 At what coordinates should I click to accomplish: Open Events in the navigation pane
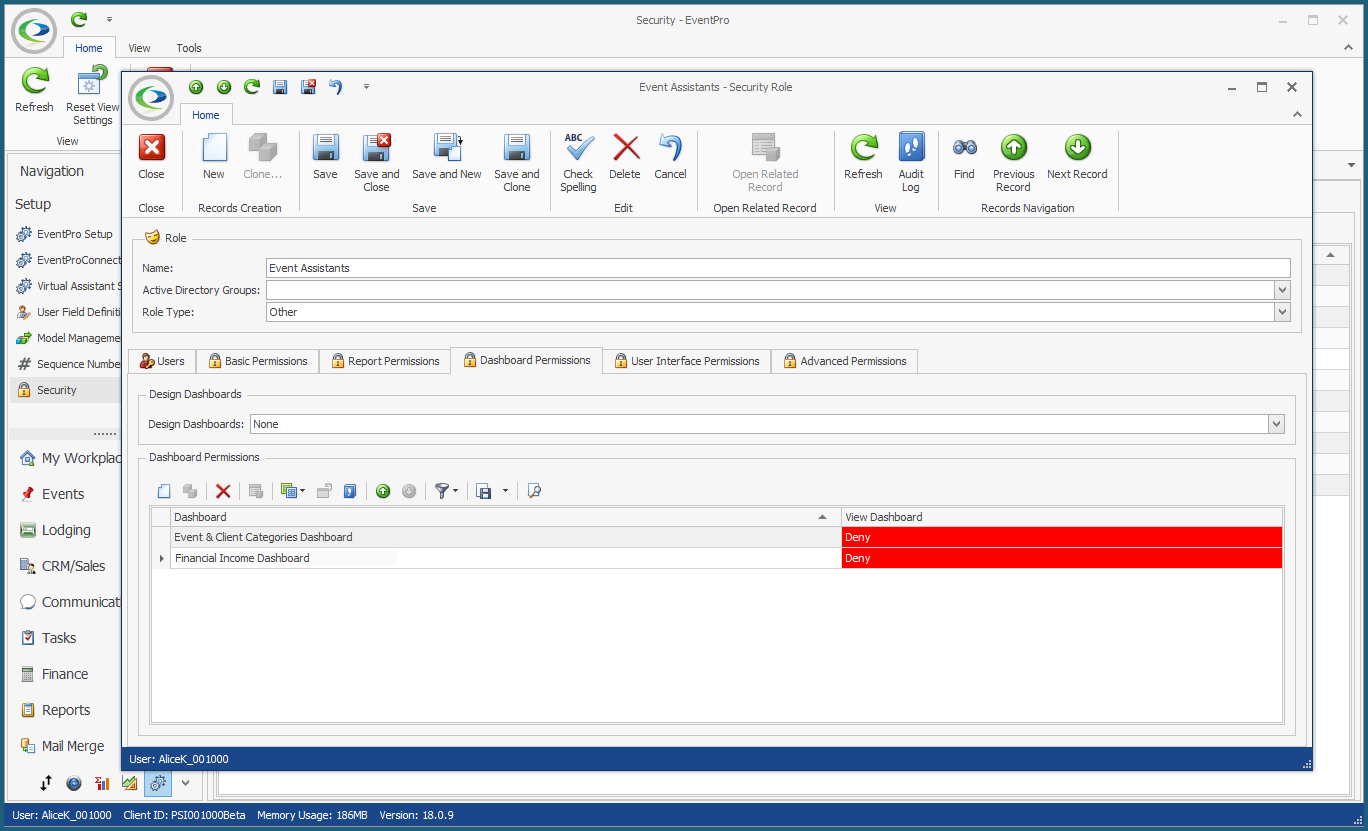point(63,494)
